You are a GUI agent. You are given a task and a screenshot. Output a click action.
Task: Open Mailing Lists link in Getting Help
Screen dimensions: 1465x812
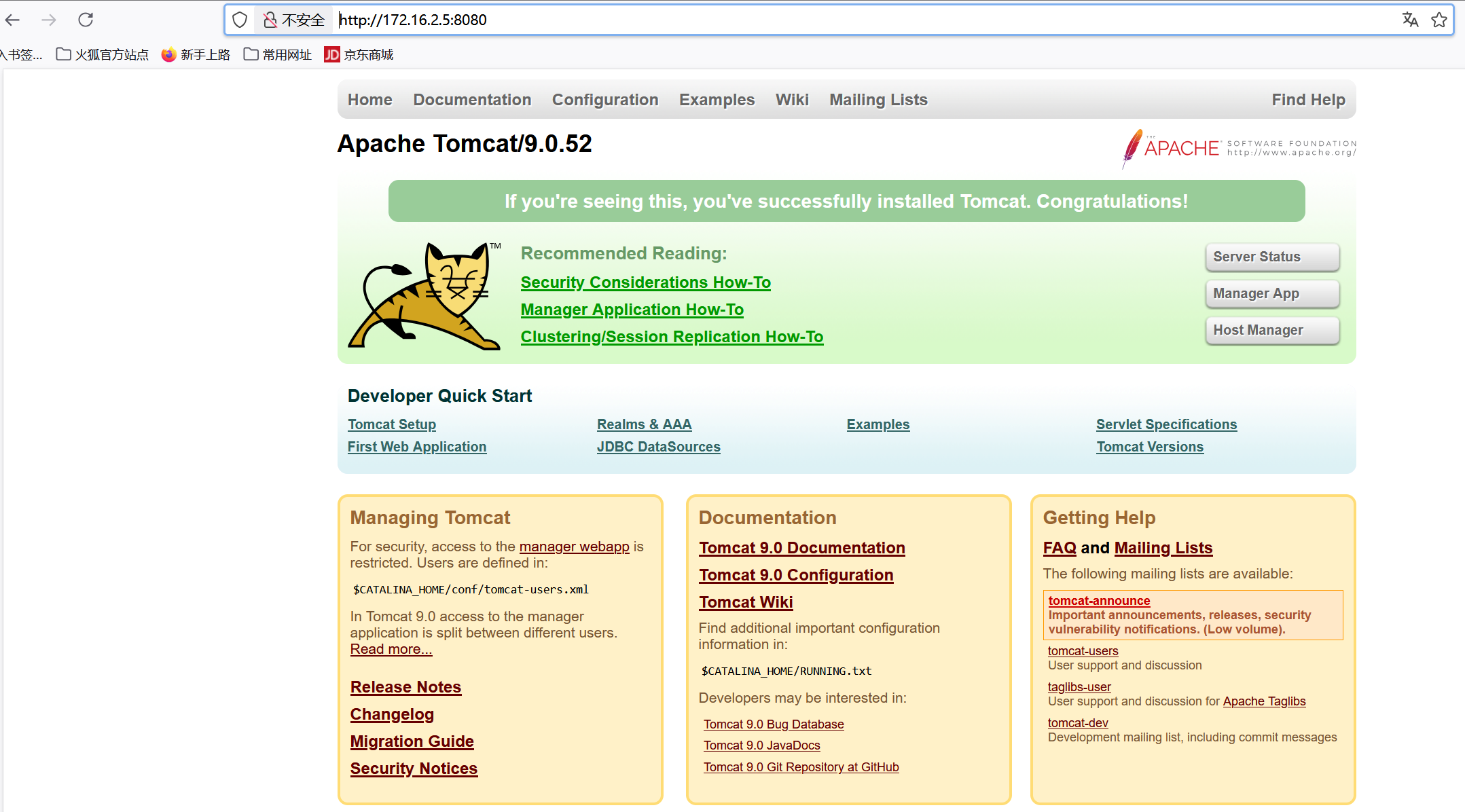(1163, 548)
